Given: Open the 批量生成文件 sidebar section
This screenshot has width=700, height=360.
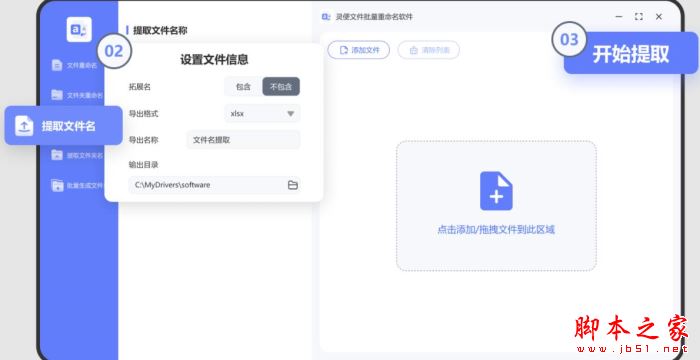Looking at the screenshot, I should pos(77,185).
